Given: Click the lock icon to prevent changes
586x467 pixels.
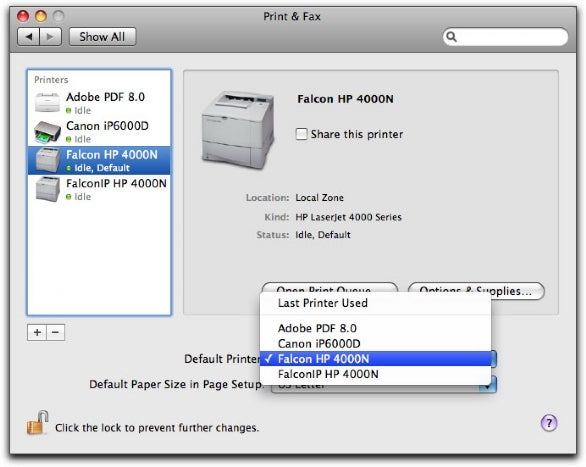Looking at the screenshot, I should tap(37, 423).
